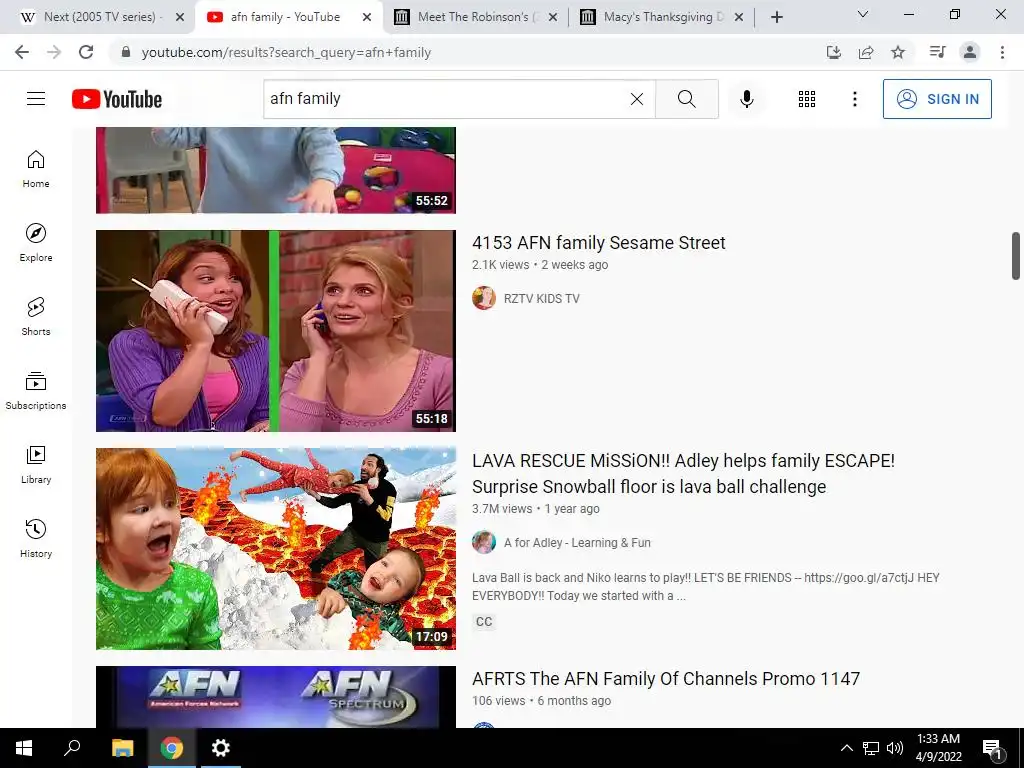This screenshot has width=1024, height=768.
Task: Click the browser forward arrow
Action: tap(54, 52)
